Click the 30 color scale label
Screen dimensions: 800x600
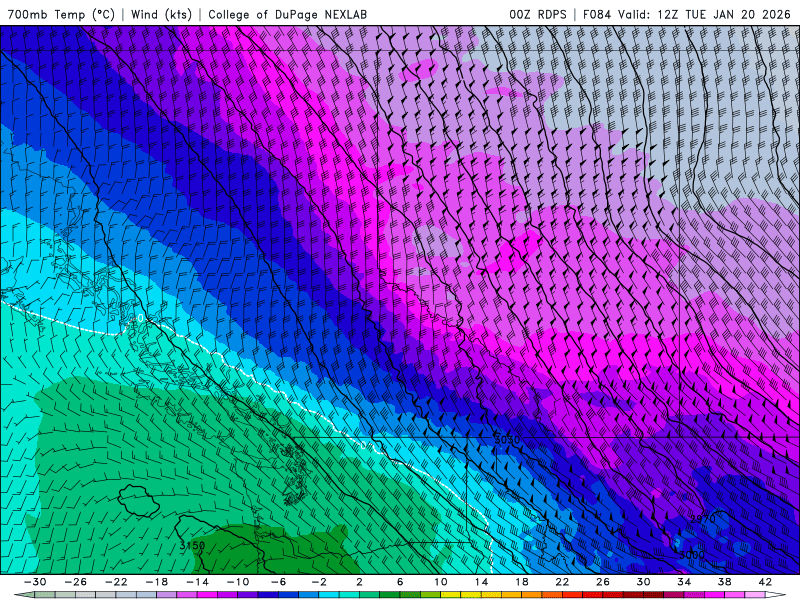(x=643, y=582)
